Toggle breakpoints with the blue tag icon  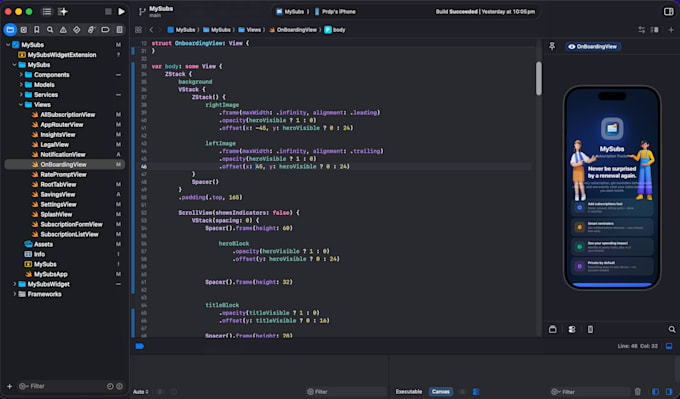pos(140,346)
